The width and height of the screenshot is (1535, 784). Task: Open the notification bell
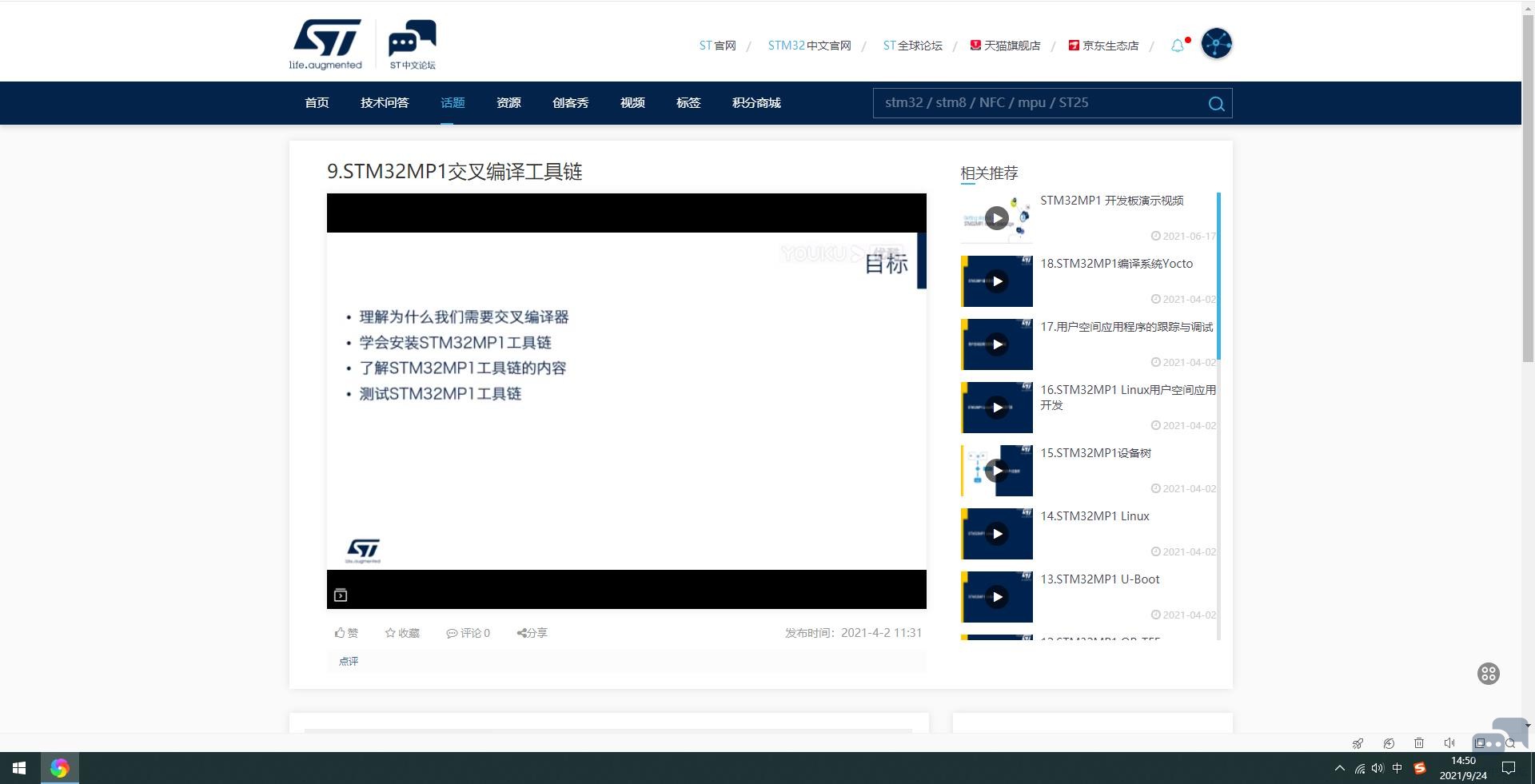(1178, 46)
